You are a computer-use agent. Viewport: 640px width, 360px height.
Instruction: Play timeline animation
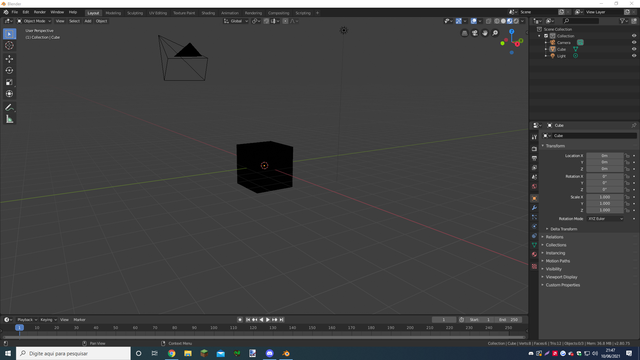[268, 320]
